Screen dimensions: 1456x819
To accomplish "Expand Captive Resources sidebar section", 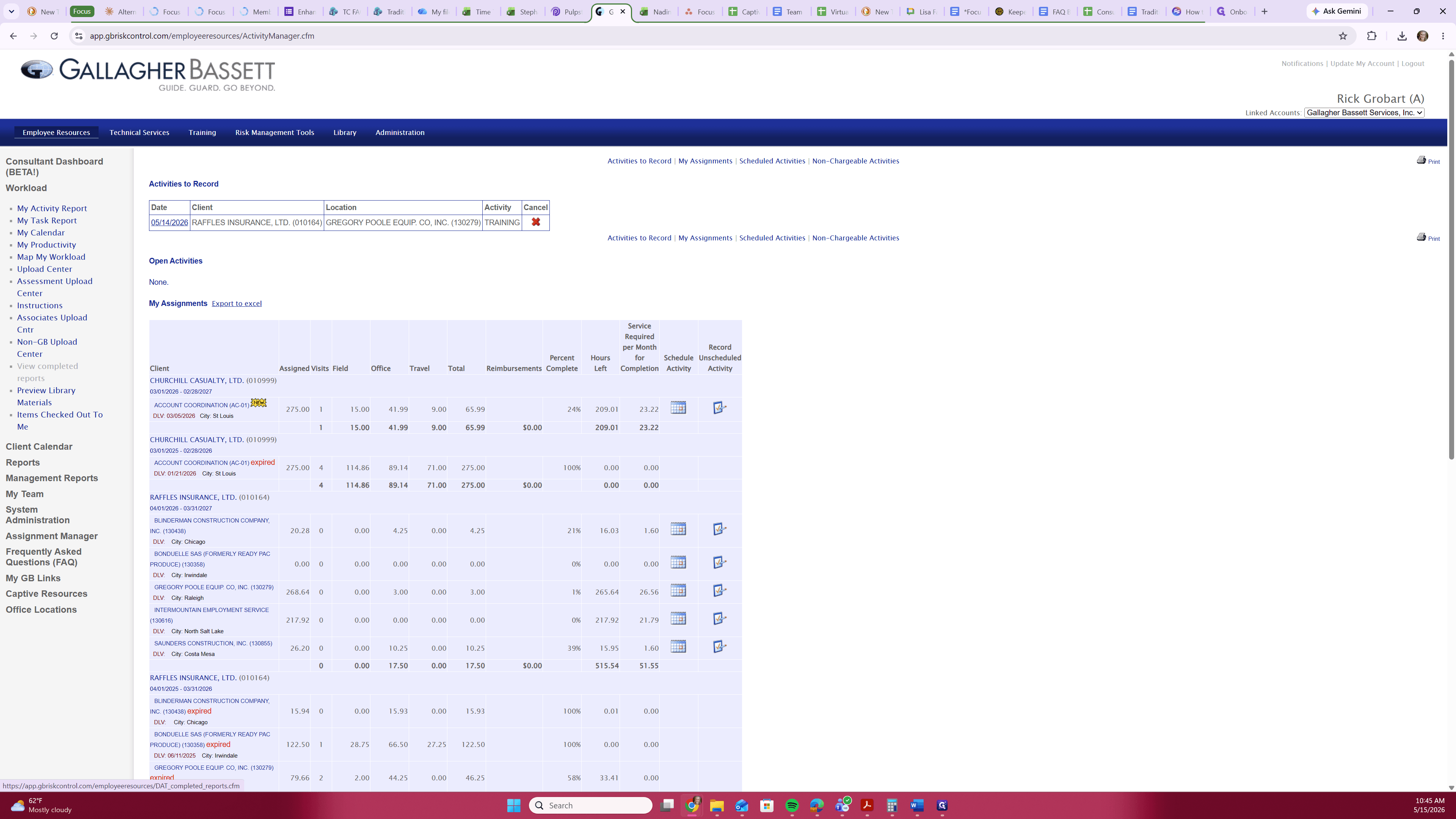I will click(46, 593).
